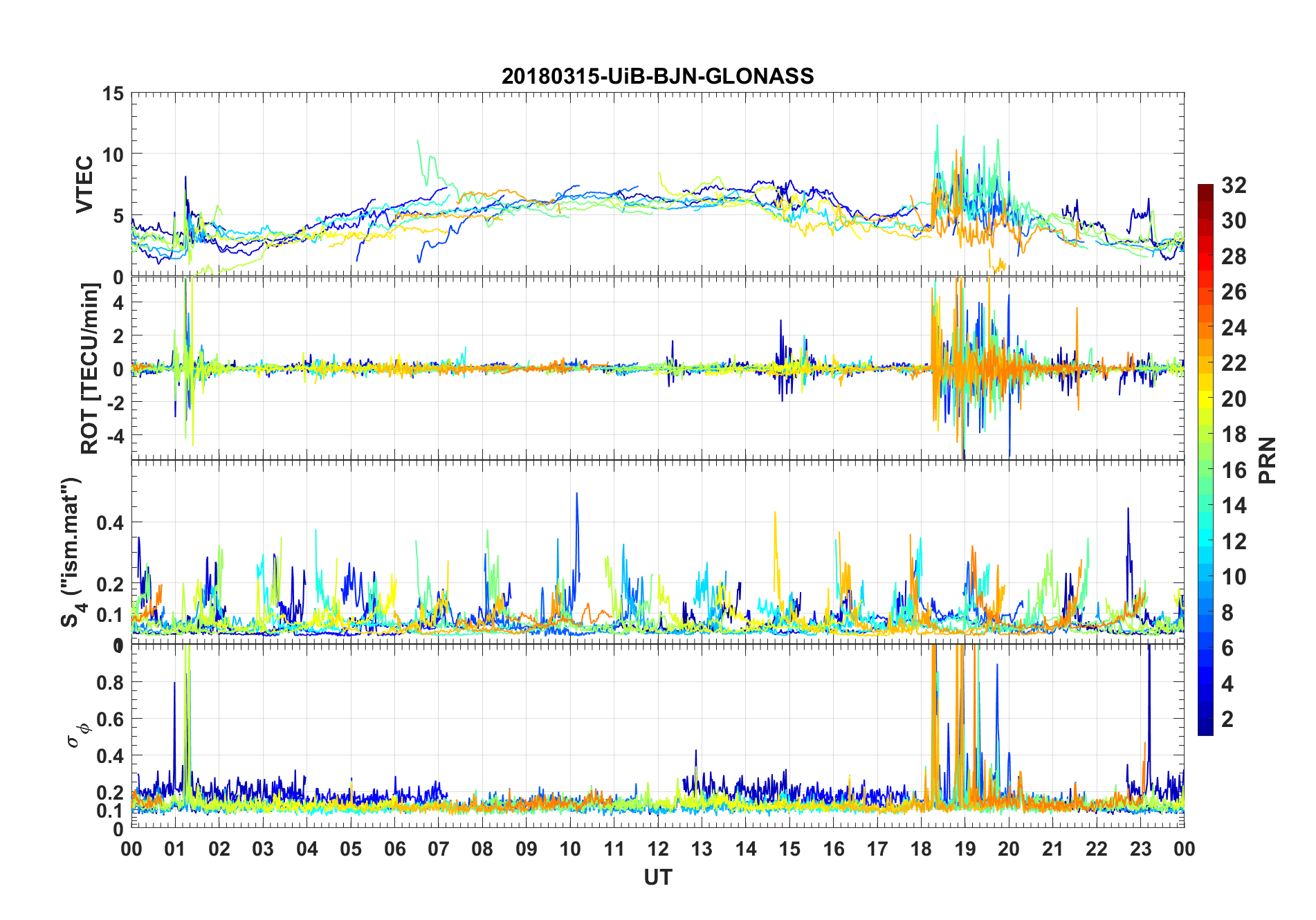Click colorbar tick label 14
The width and height of the screenshot is (1316, 920).
click(x=1234, y=505)
